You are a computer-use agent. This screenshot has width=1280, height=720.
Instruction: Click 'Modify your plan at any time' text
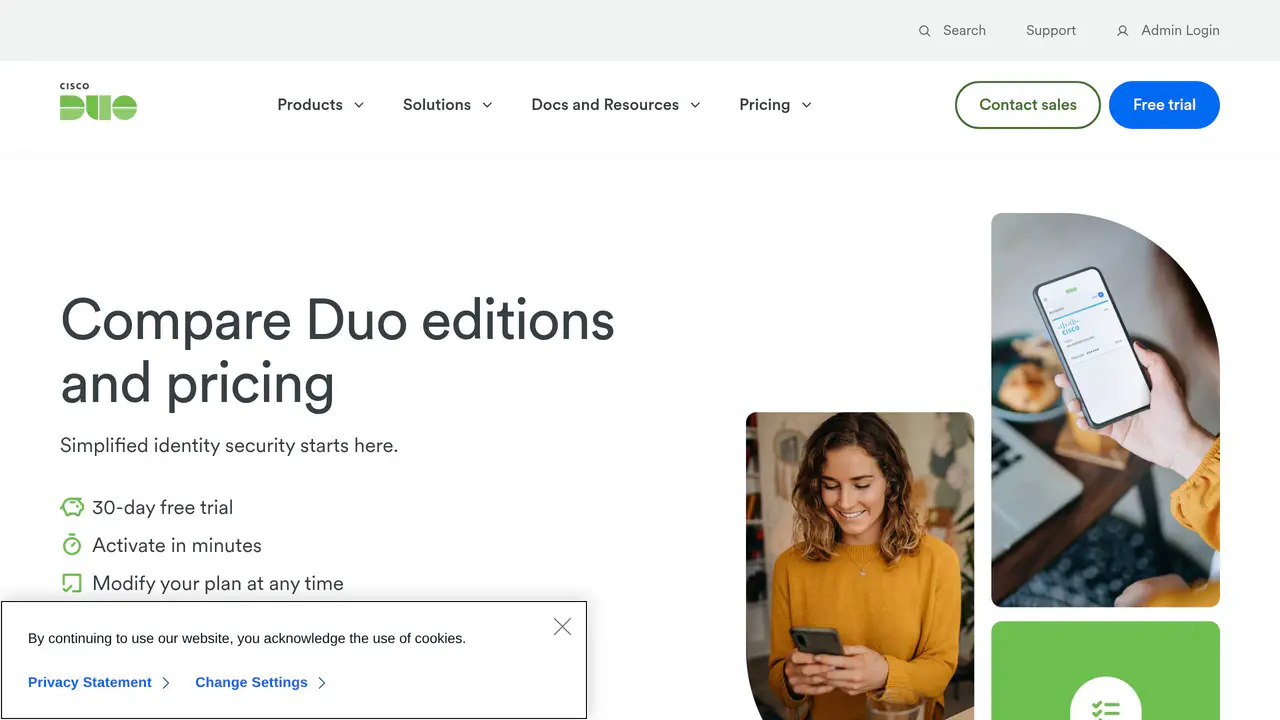pyautogui.click(x=218, y=583)
